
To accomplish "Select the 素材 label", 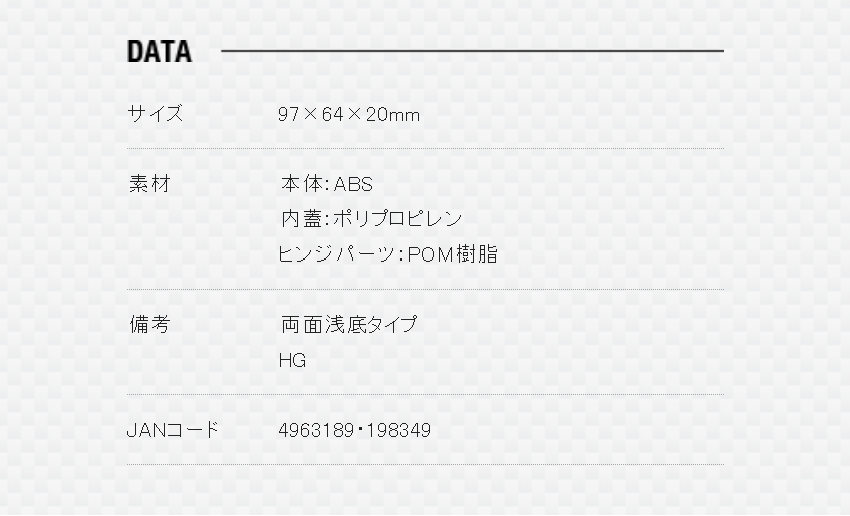I will (150, 184).
